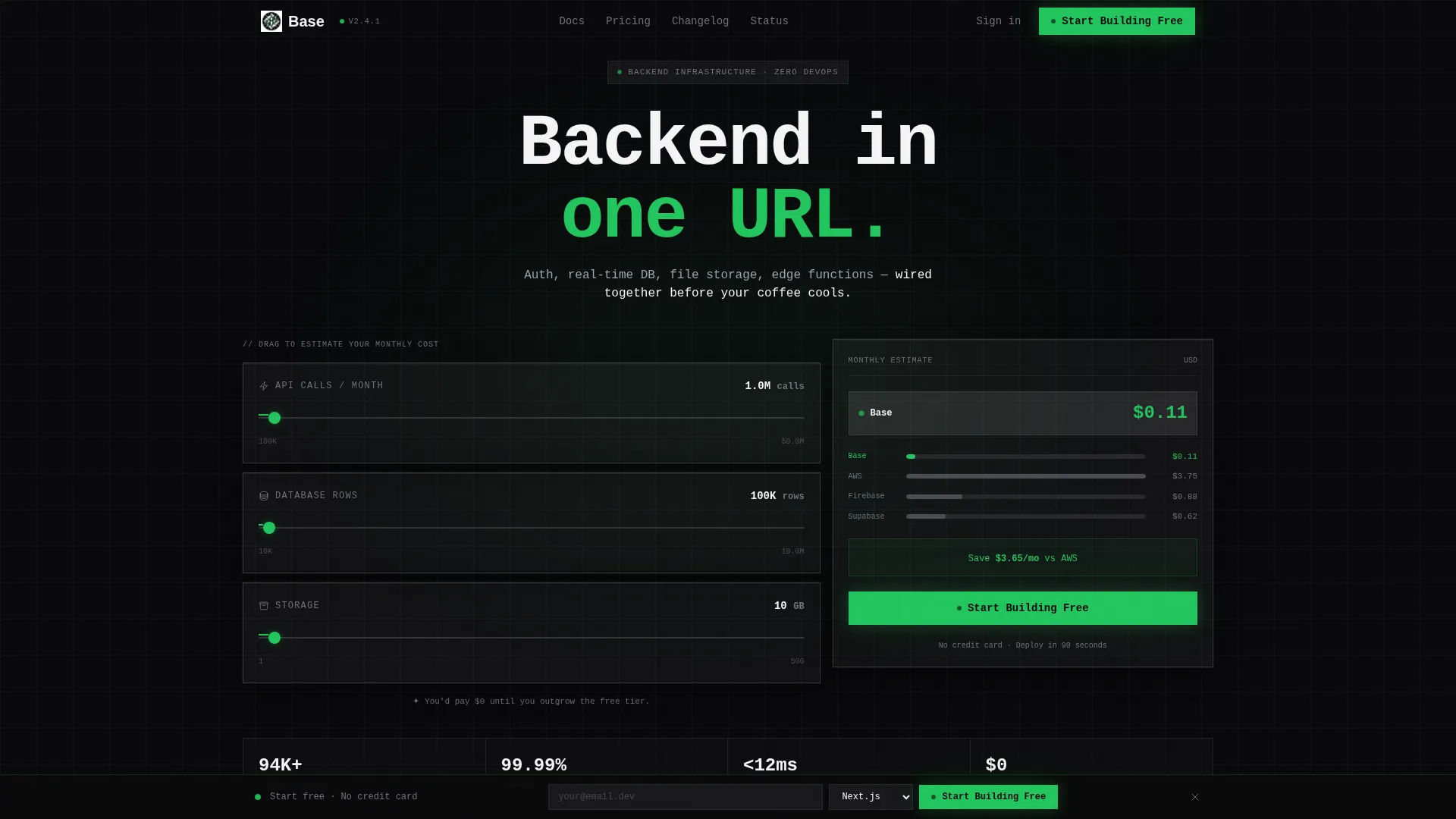Click Start Building Free in estimate panel
Screen dimensions: 1456x819
(x=1022, y=608)
